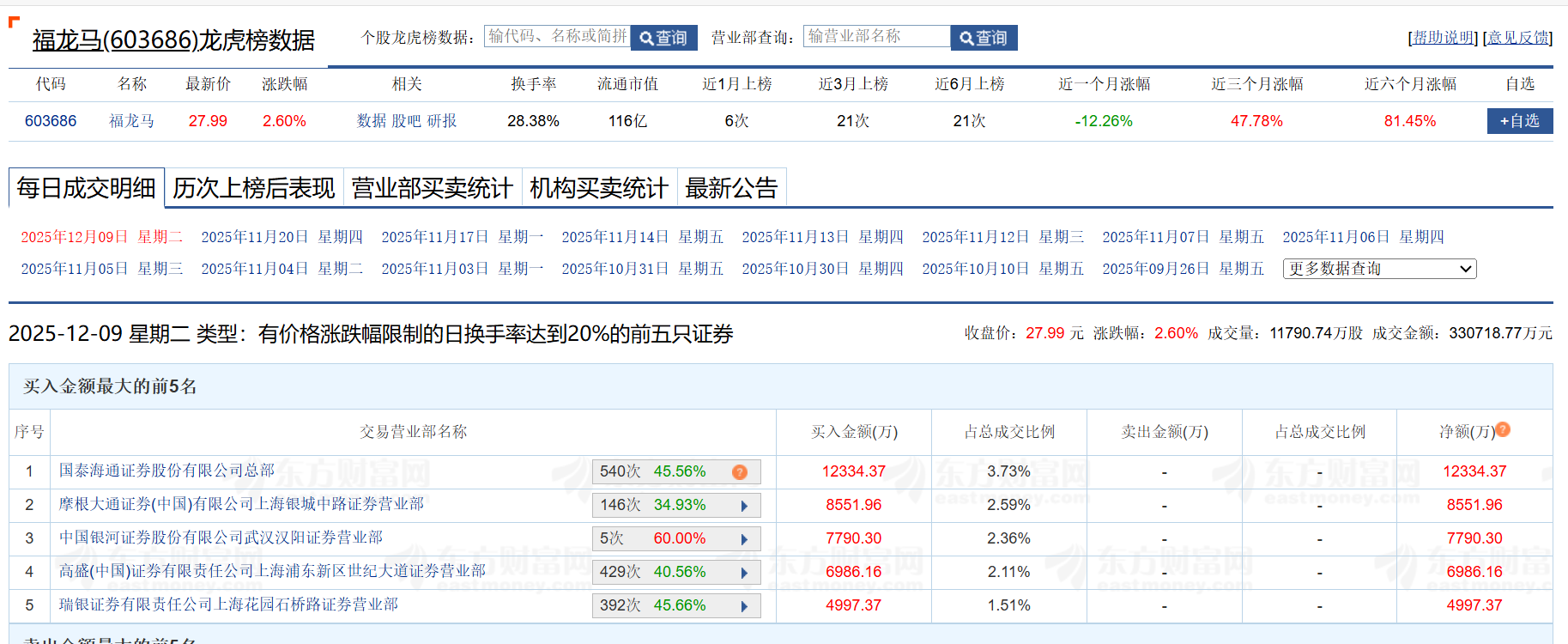Image resolution: width=1568 pixels, height=644 pixels.
Task: Click the 福龙马(603686)龙虎榜数据 title link
Action: point(173,40)
